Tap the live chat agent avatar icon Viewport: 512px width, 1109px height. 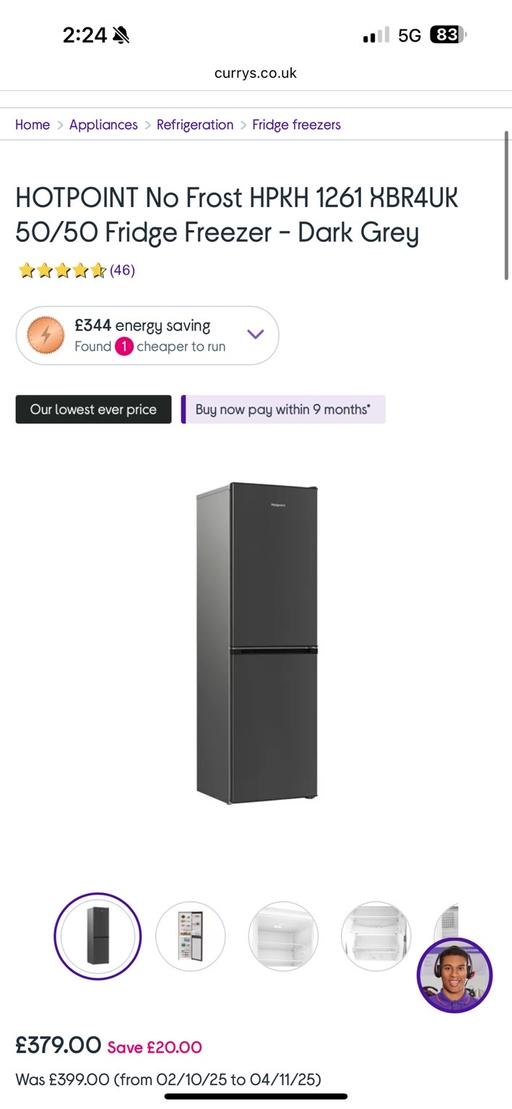[454, 975]
